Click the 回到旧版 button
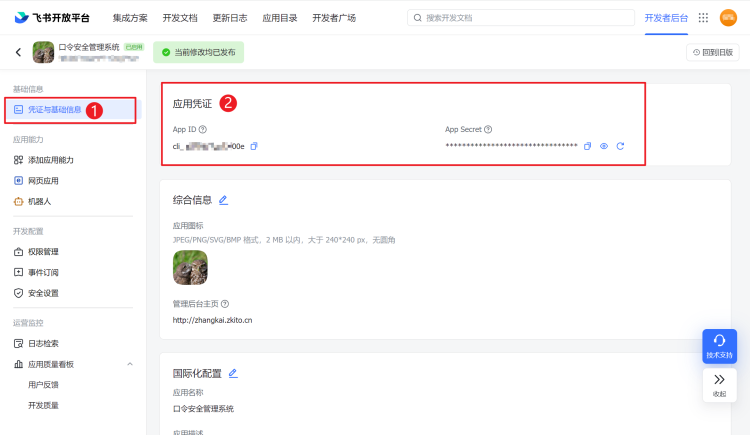The width and height of the screenshot is (750, 435). pos(713,52)
